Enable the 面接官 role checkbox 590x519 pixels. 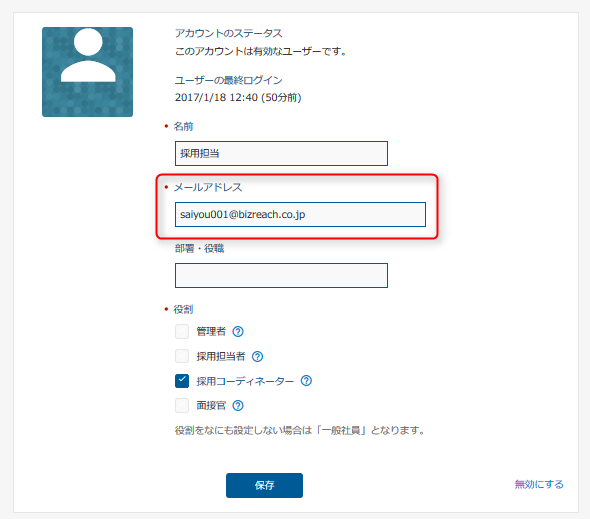pyautogui.click(x=182, y=405)
